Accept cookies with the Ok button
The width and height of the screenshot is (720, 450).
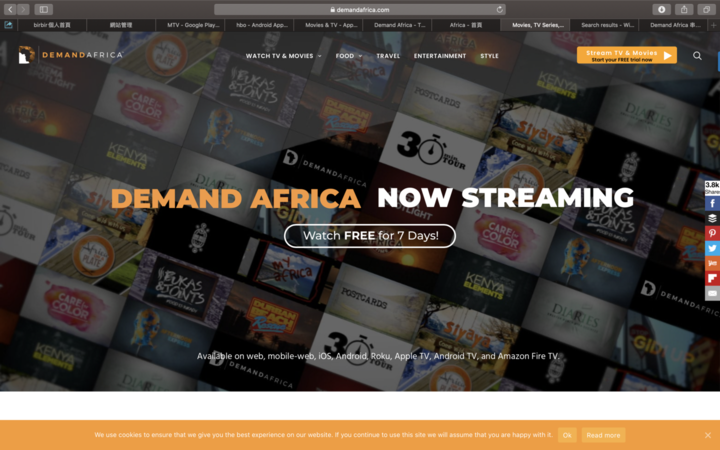click(567, 435)
